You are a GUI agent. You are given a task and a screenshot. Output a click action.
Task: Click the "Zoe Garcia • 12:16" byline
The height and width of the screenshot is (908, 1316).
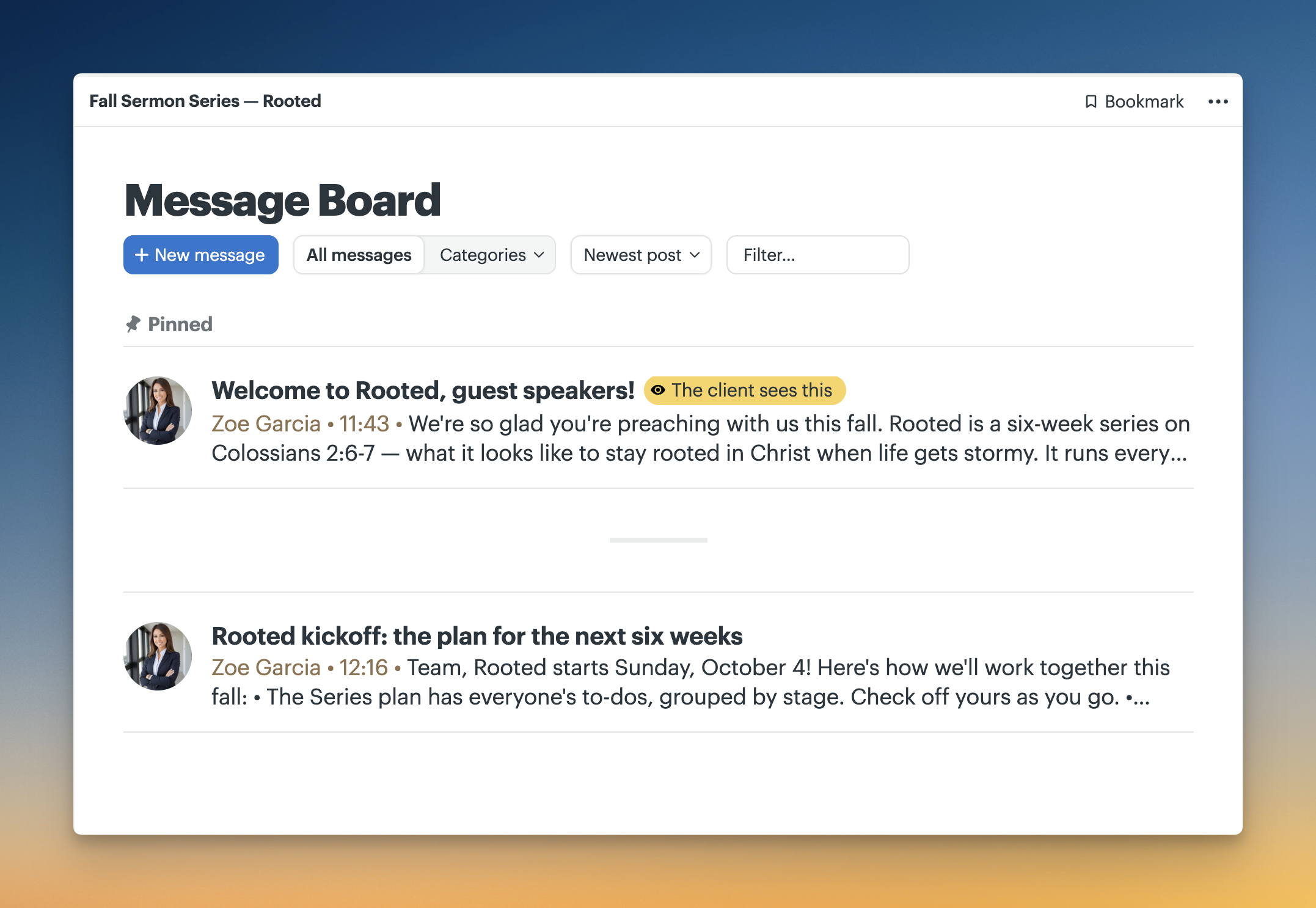pos(299,667)
